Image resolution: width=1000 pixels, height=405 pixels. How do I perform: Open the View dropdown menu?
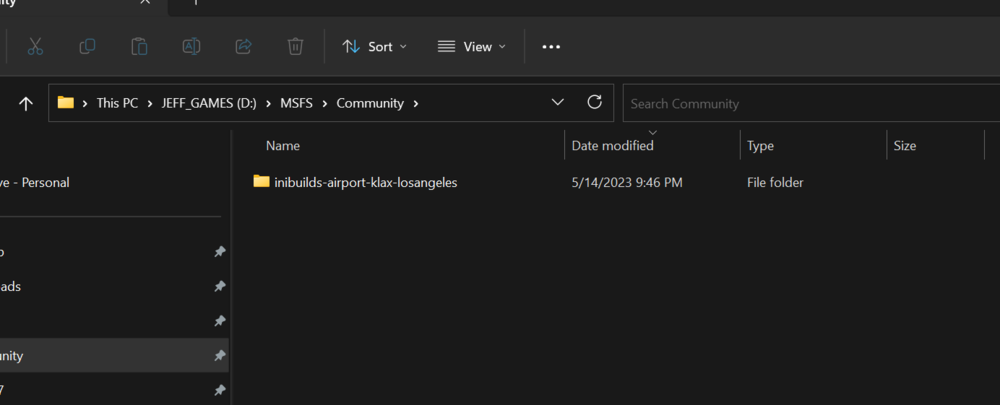(x=472, y=46)
